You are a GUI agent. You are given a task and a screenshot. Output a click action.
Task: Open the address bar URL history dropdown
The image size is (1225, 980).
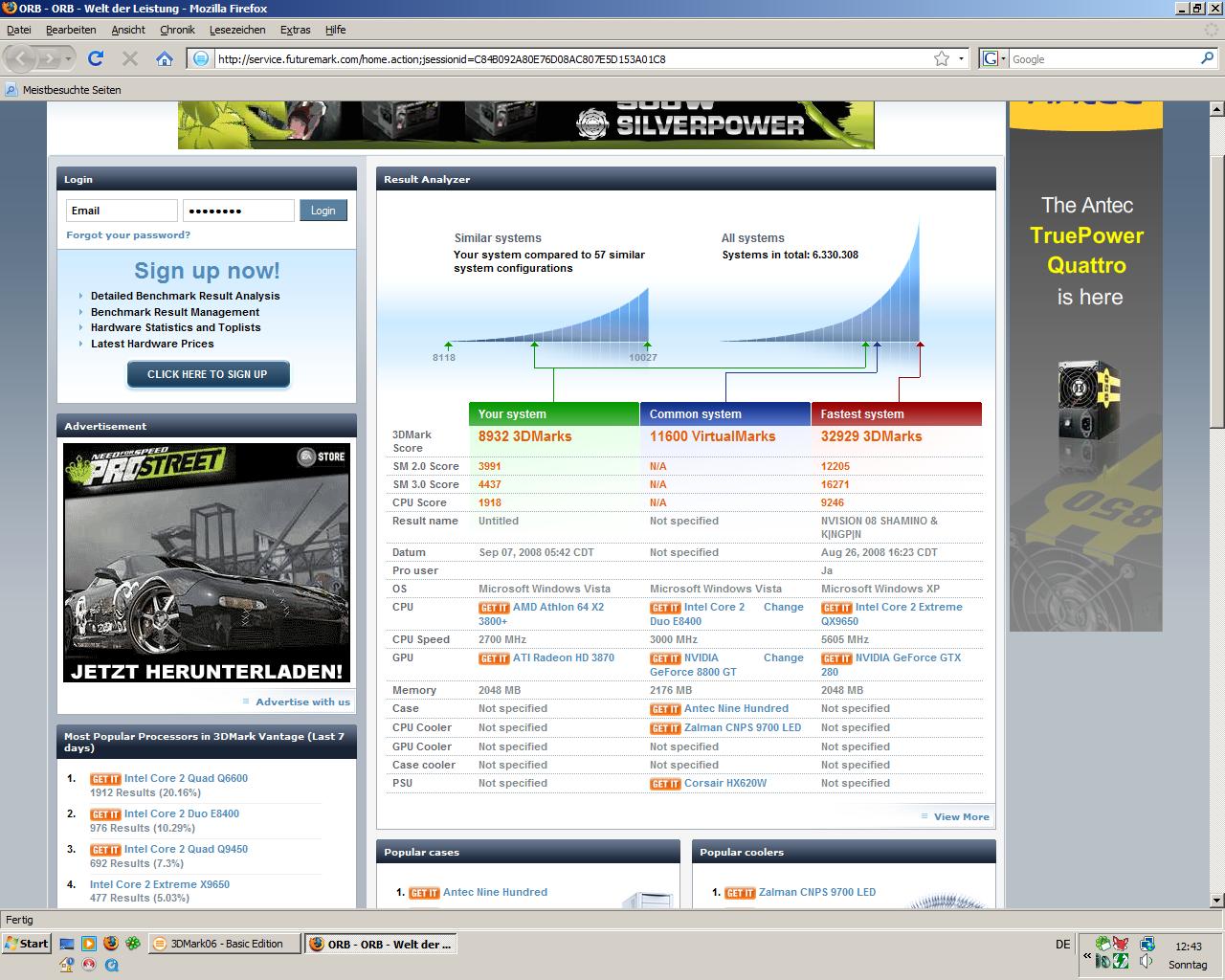[x=962, y=58]
